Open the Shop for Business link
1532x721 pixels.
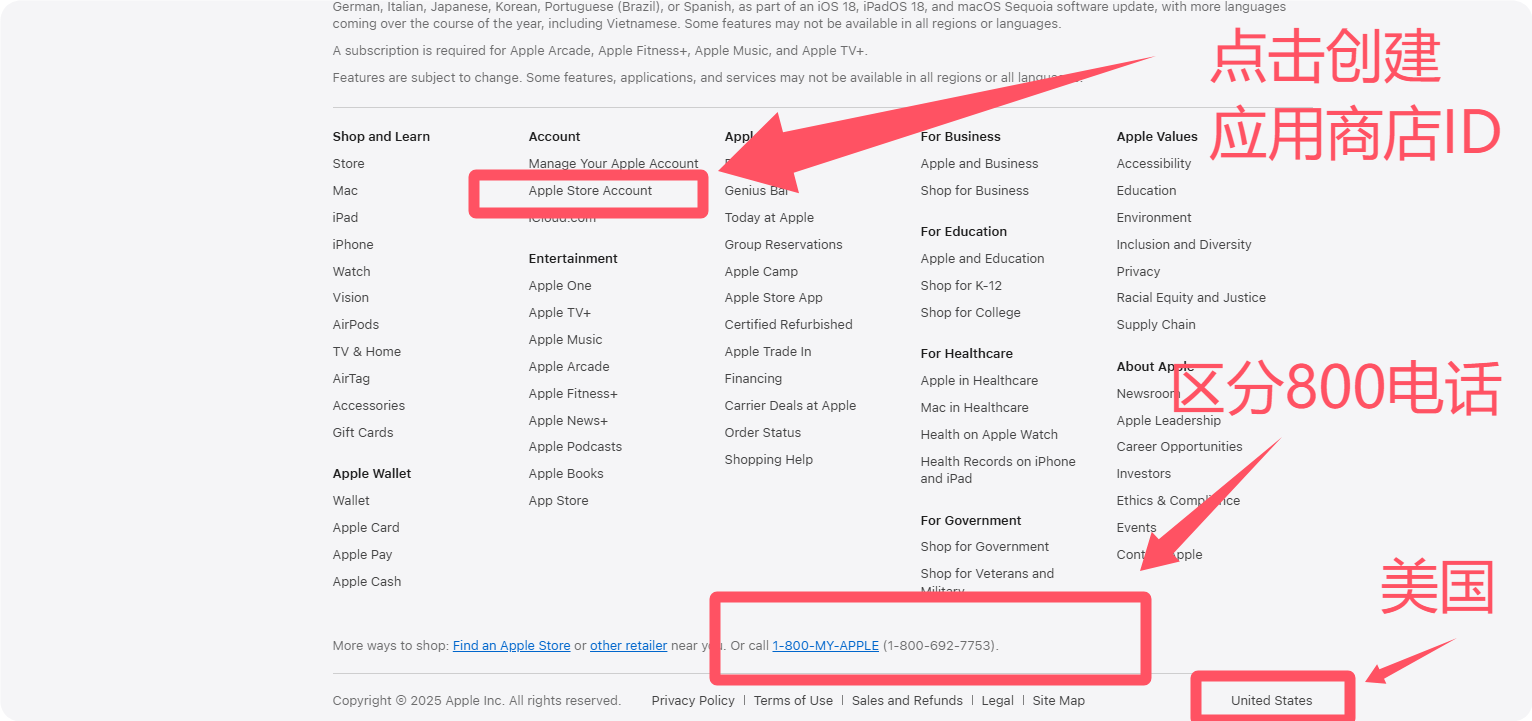[x=974, y=191]
